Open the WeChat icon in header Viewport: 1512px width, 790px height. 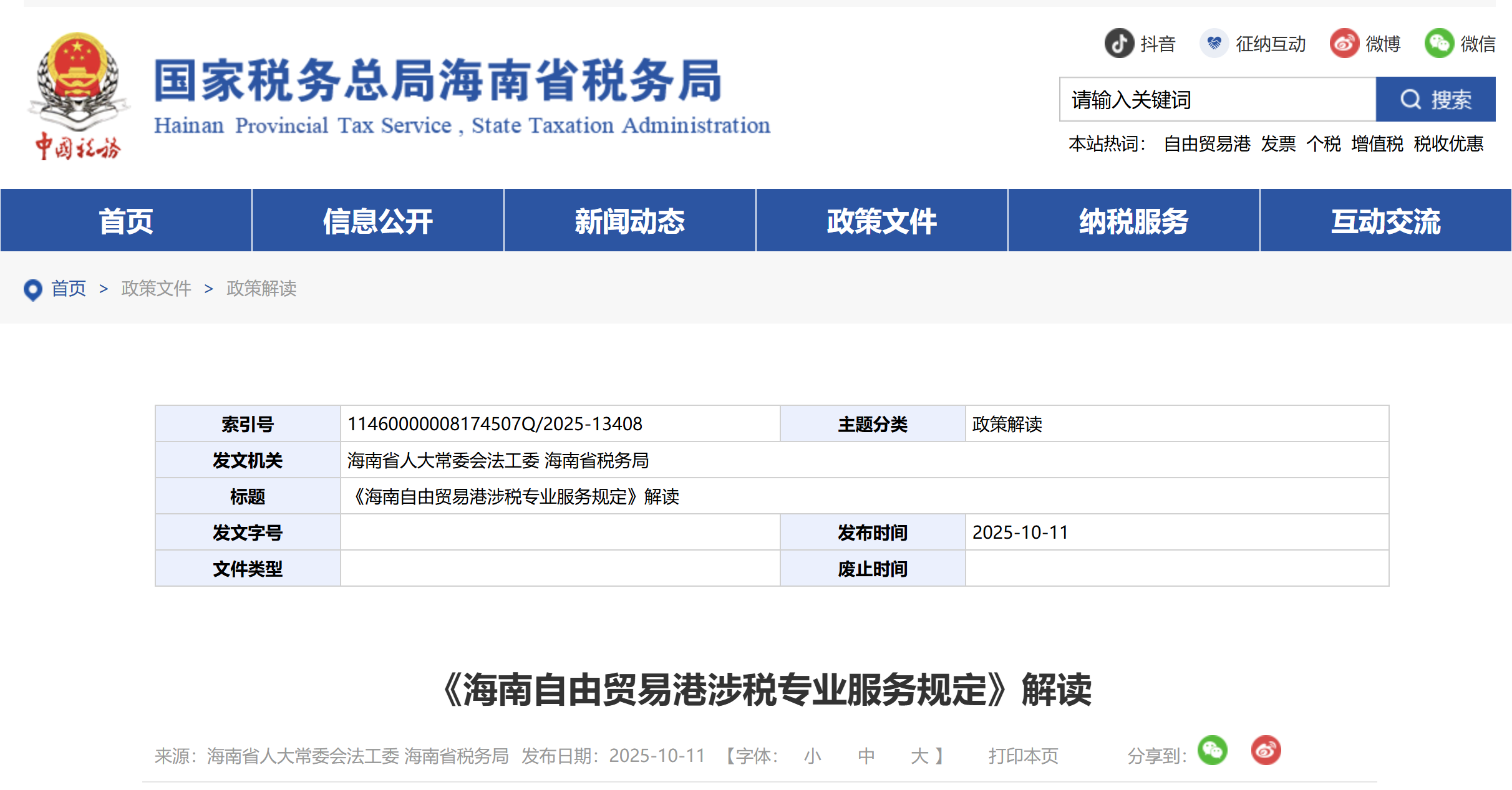[1439, 44]
